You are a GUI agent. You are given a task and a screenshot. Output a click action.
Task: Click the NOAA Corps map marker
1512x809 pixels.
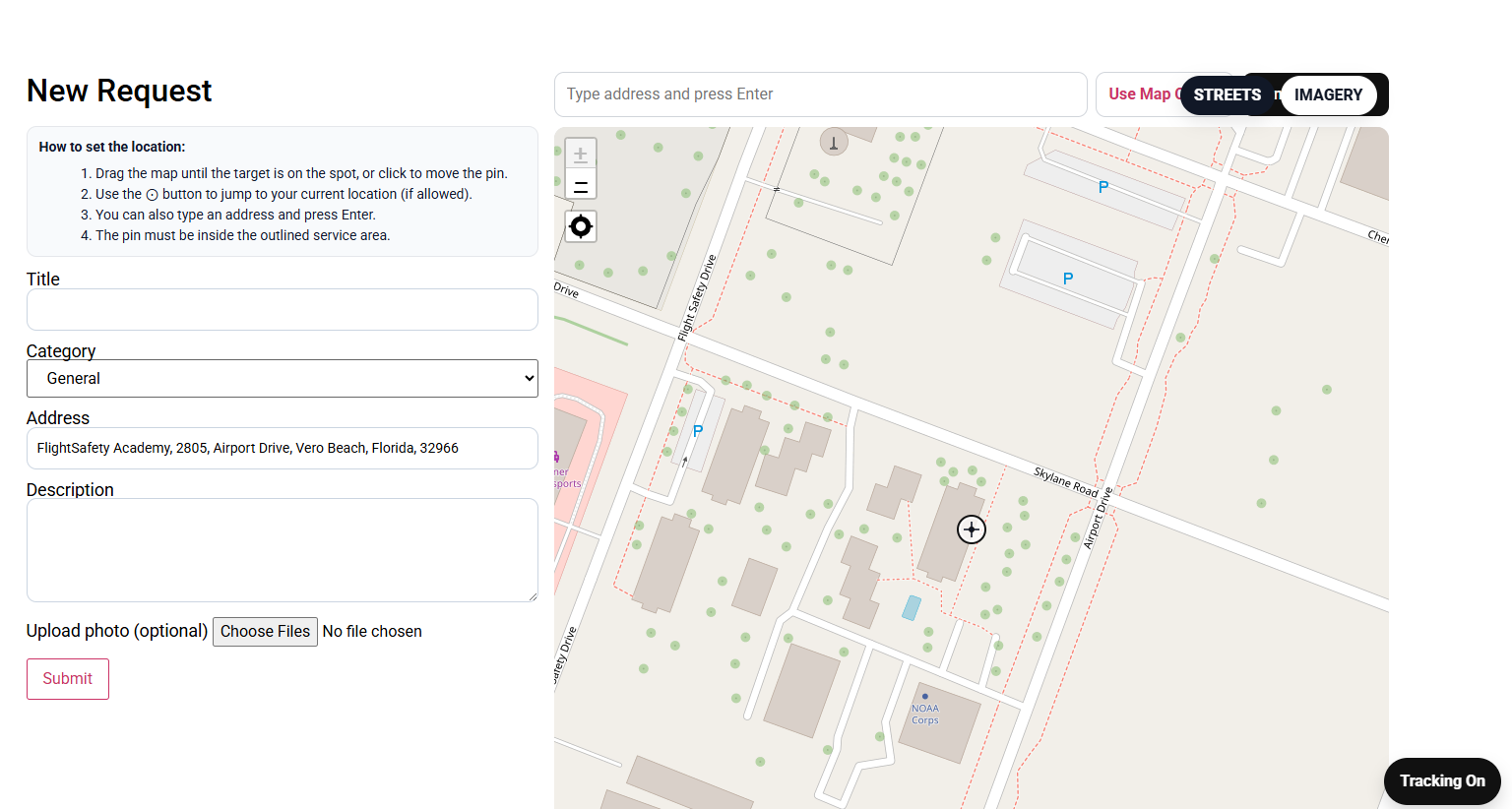pos(925,697)
